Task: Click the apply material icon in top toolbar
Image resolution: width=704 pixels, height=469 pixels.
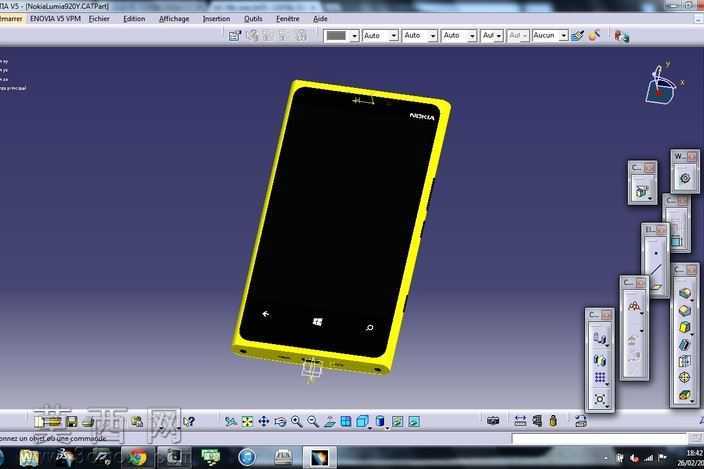Action: 622,36
